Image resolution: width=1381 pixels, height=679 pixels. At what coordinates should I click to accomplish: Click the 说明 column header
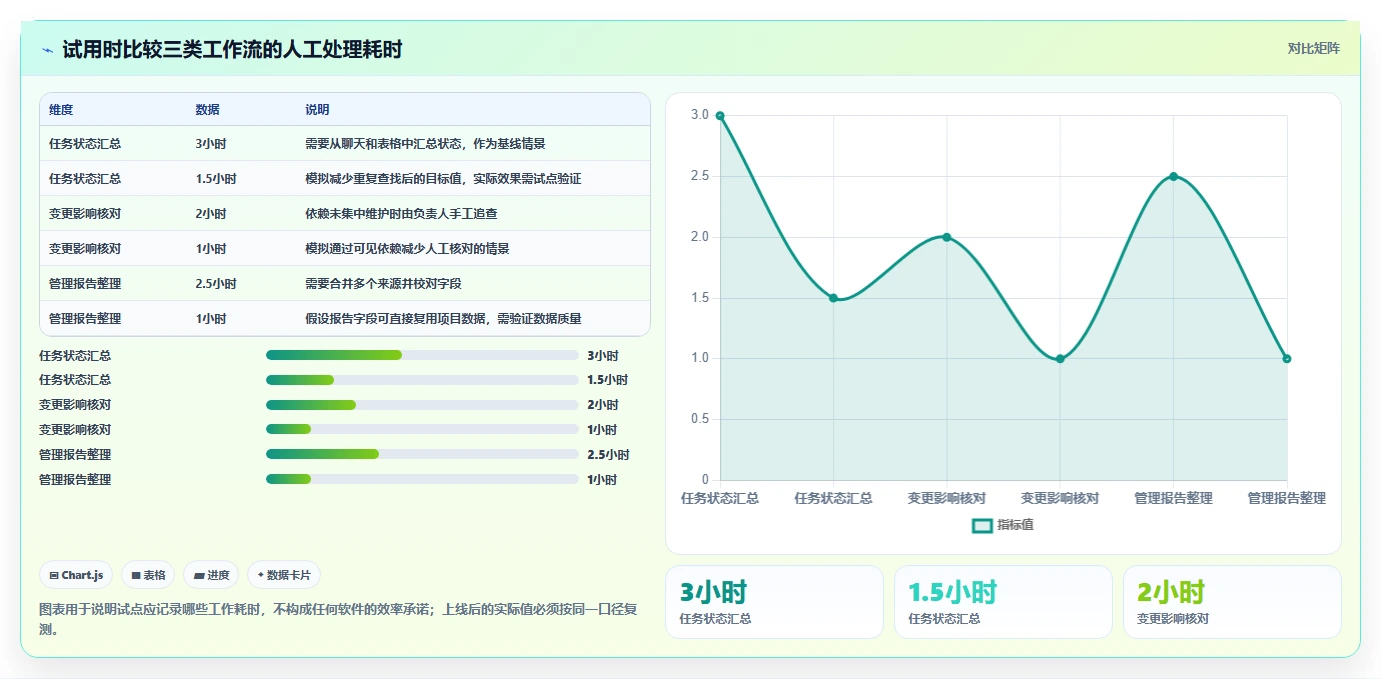317,110
